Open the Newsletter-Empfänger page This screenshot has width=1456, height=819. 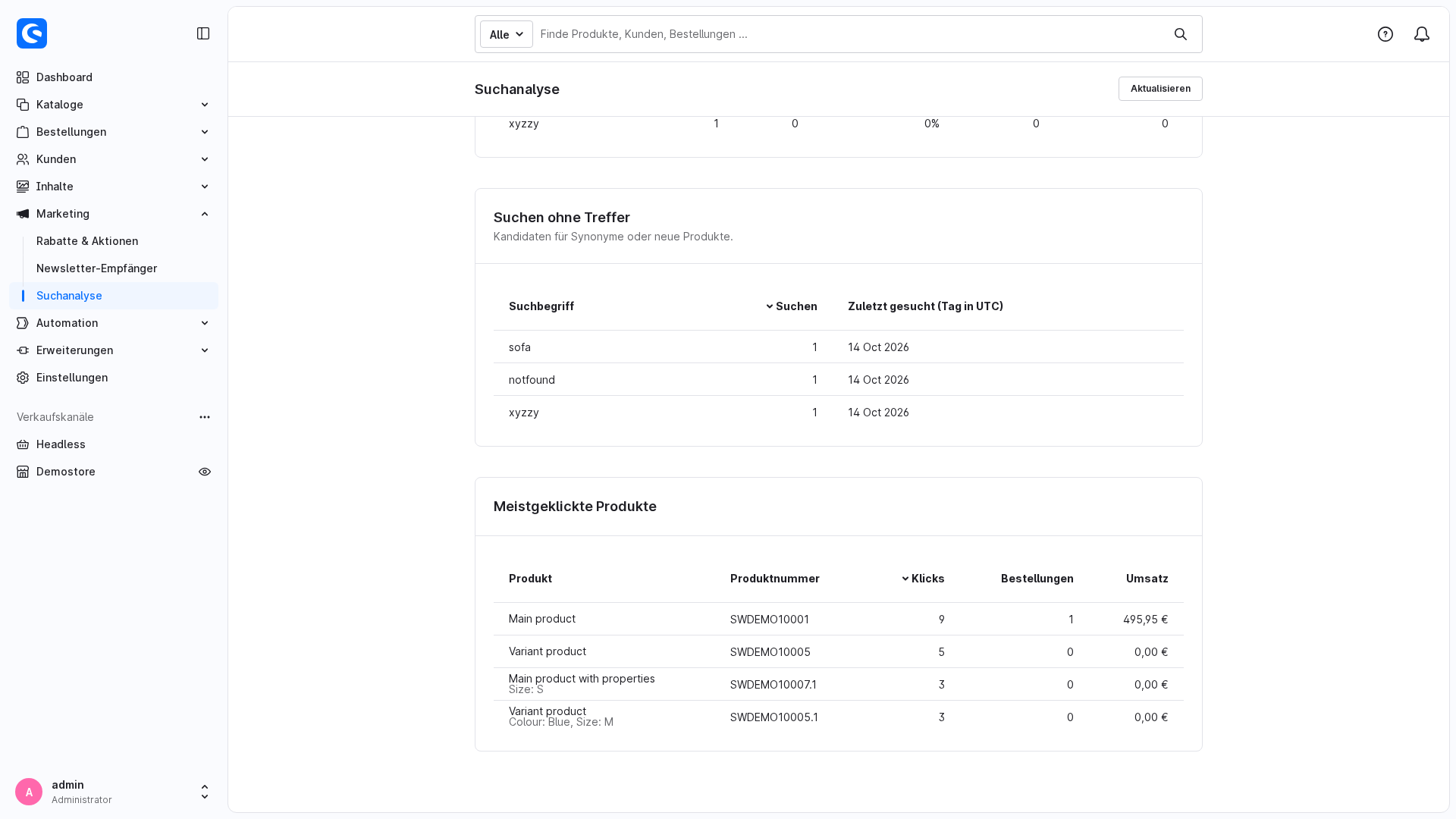coord(96,268)
